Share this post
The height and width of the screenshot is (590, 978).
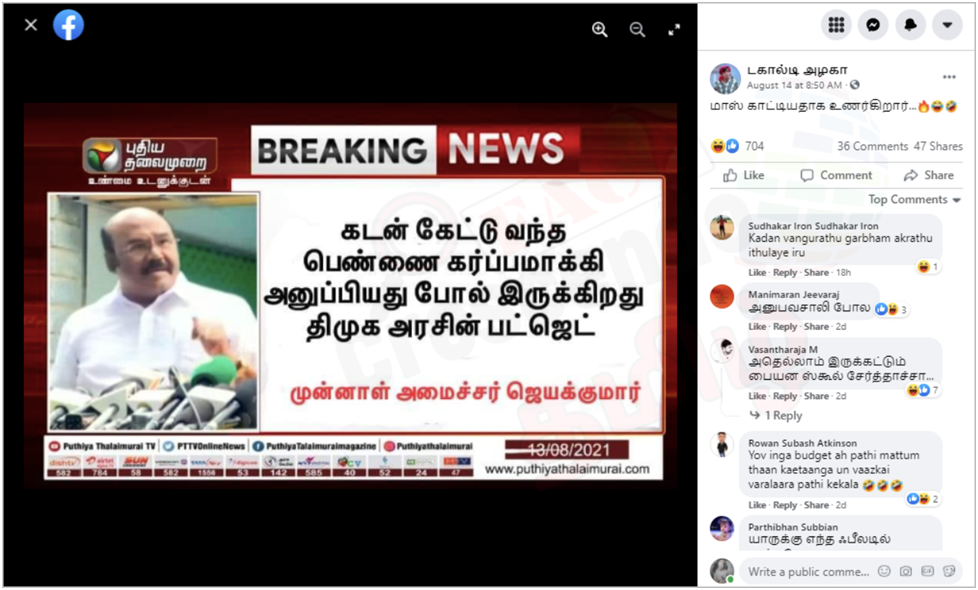(x=929, y=175)
